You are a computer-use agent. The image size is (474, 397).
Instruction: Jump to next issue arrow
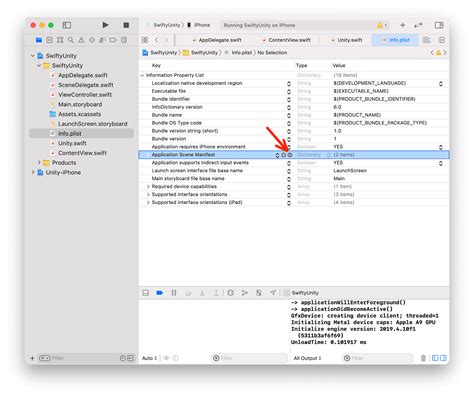(x=445, y=52)
